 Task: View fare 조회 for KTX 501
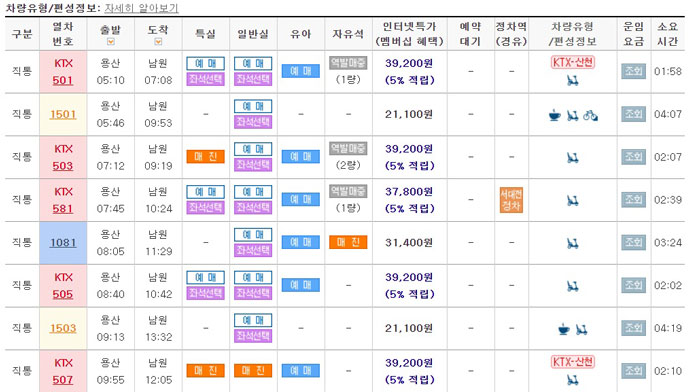(x=633, y=71)
